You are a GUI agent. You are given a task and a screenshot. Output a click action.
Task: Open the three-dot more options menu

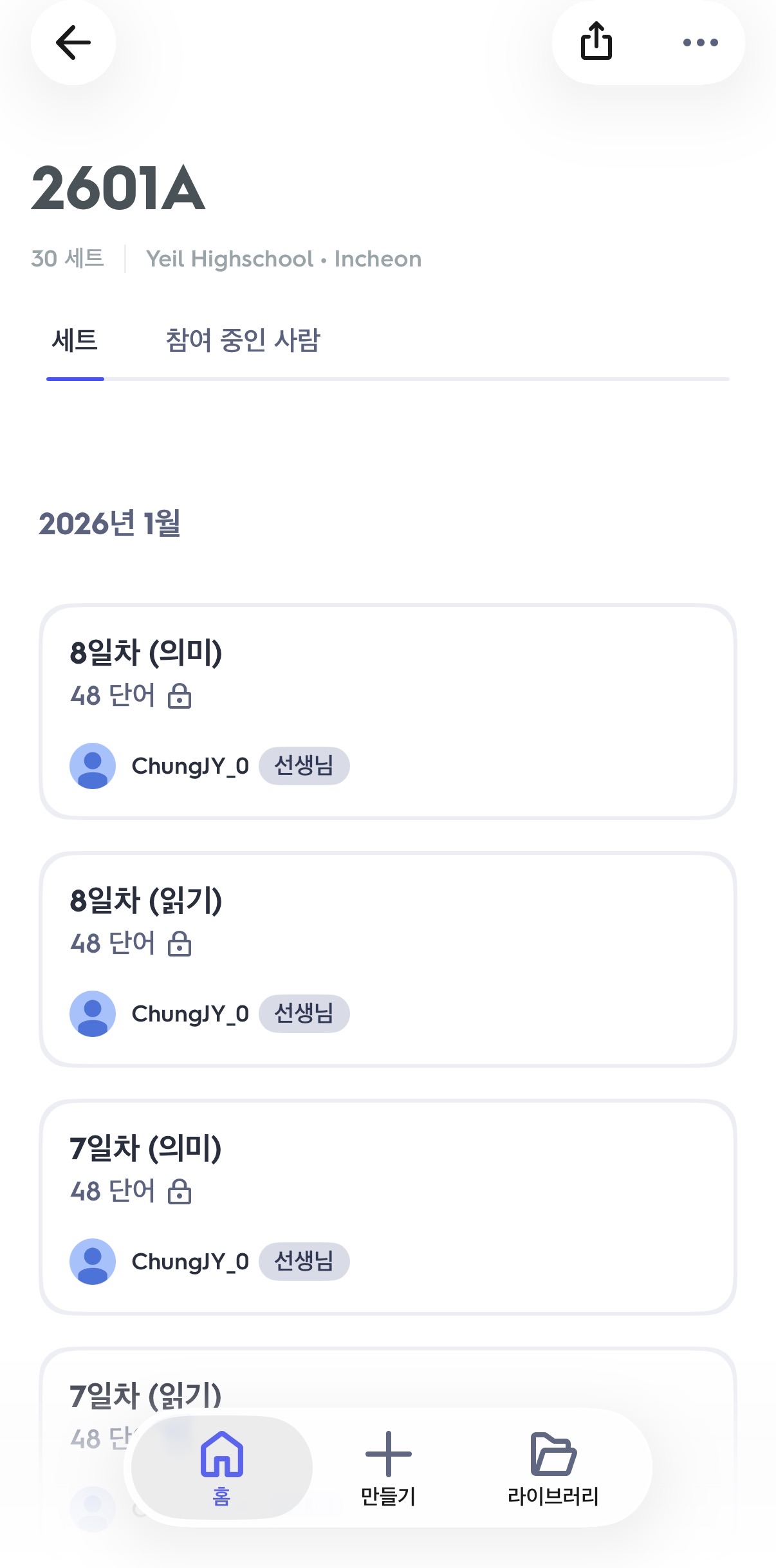pyautogui.click(x=700, y=42)
